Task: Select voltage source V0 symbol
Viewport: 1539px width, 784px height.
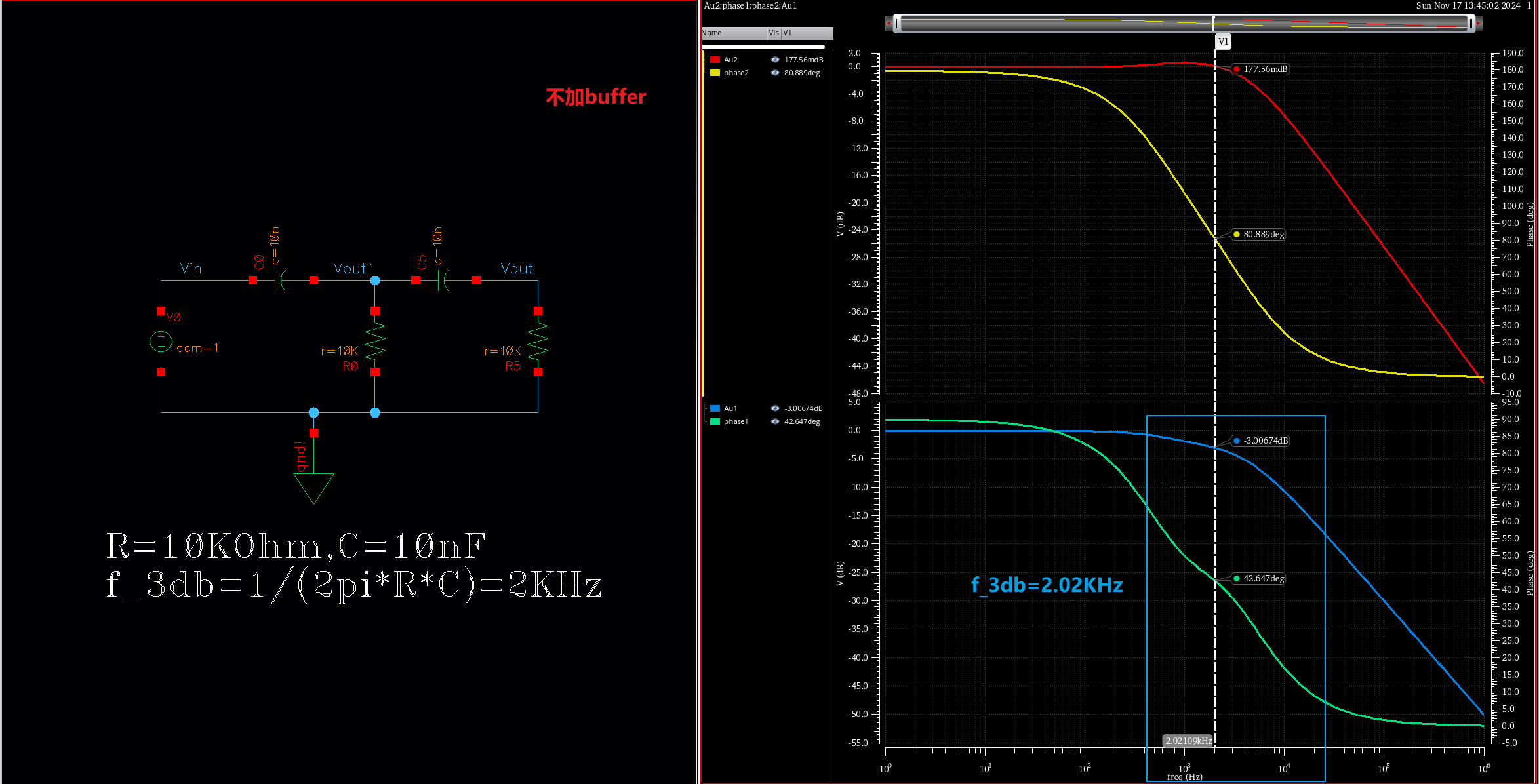Action: pos(161,342)
